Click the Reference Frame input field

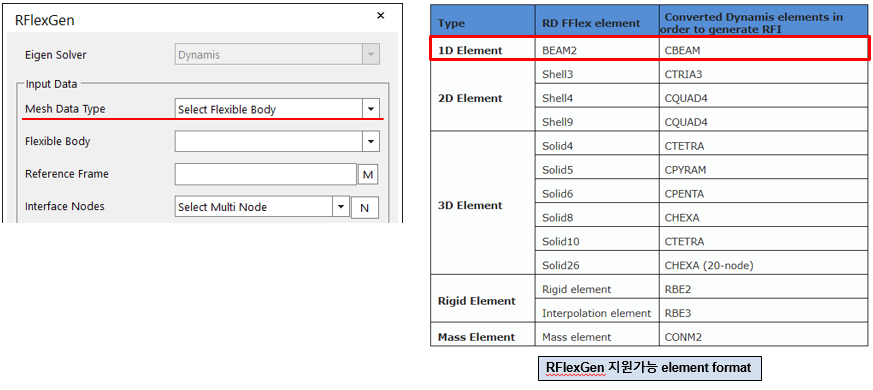coord(266,174)
